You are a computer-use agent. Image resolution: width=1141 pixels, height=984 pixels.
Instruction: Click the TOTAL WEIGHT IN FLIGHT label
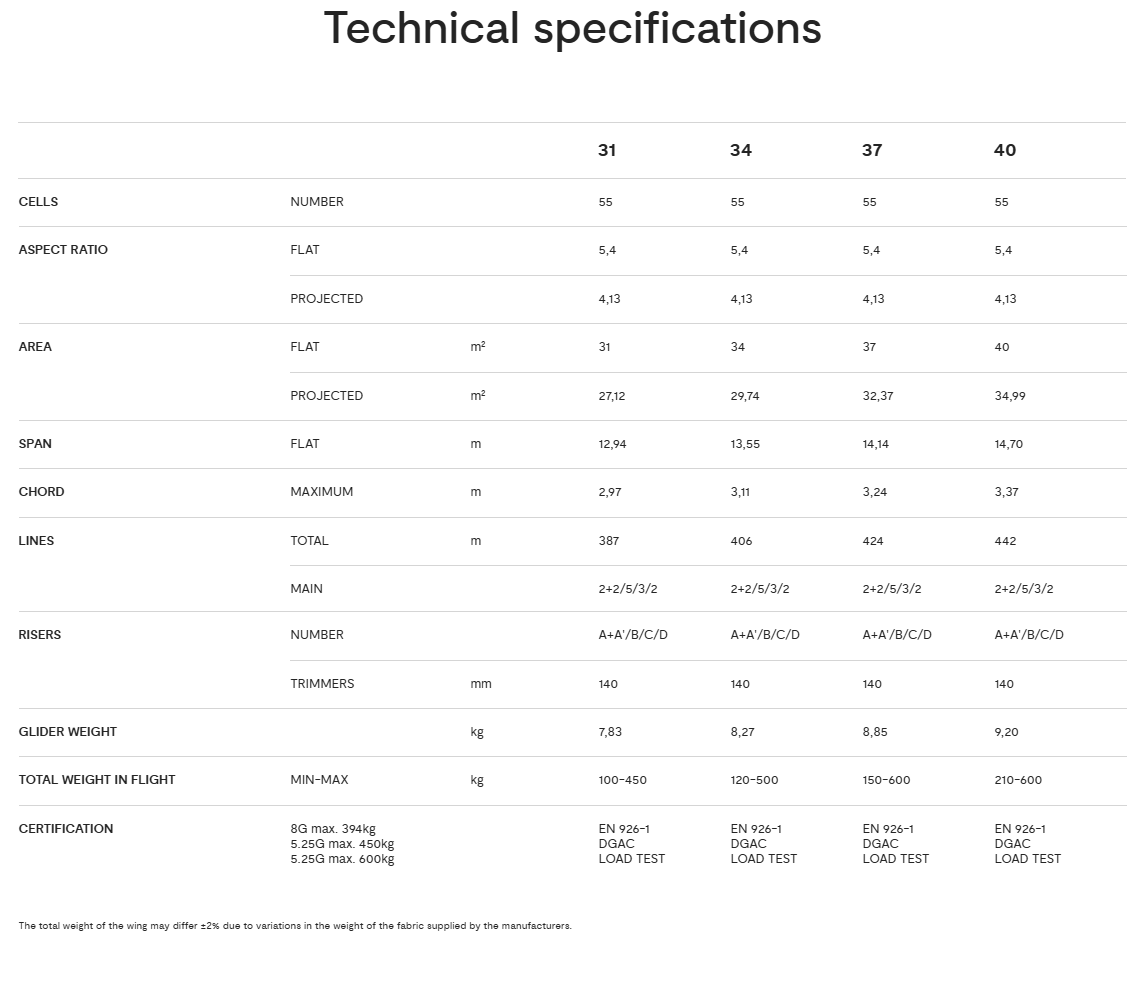tap(97, 780)
